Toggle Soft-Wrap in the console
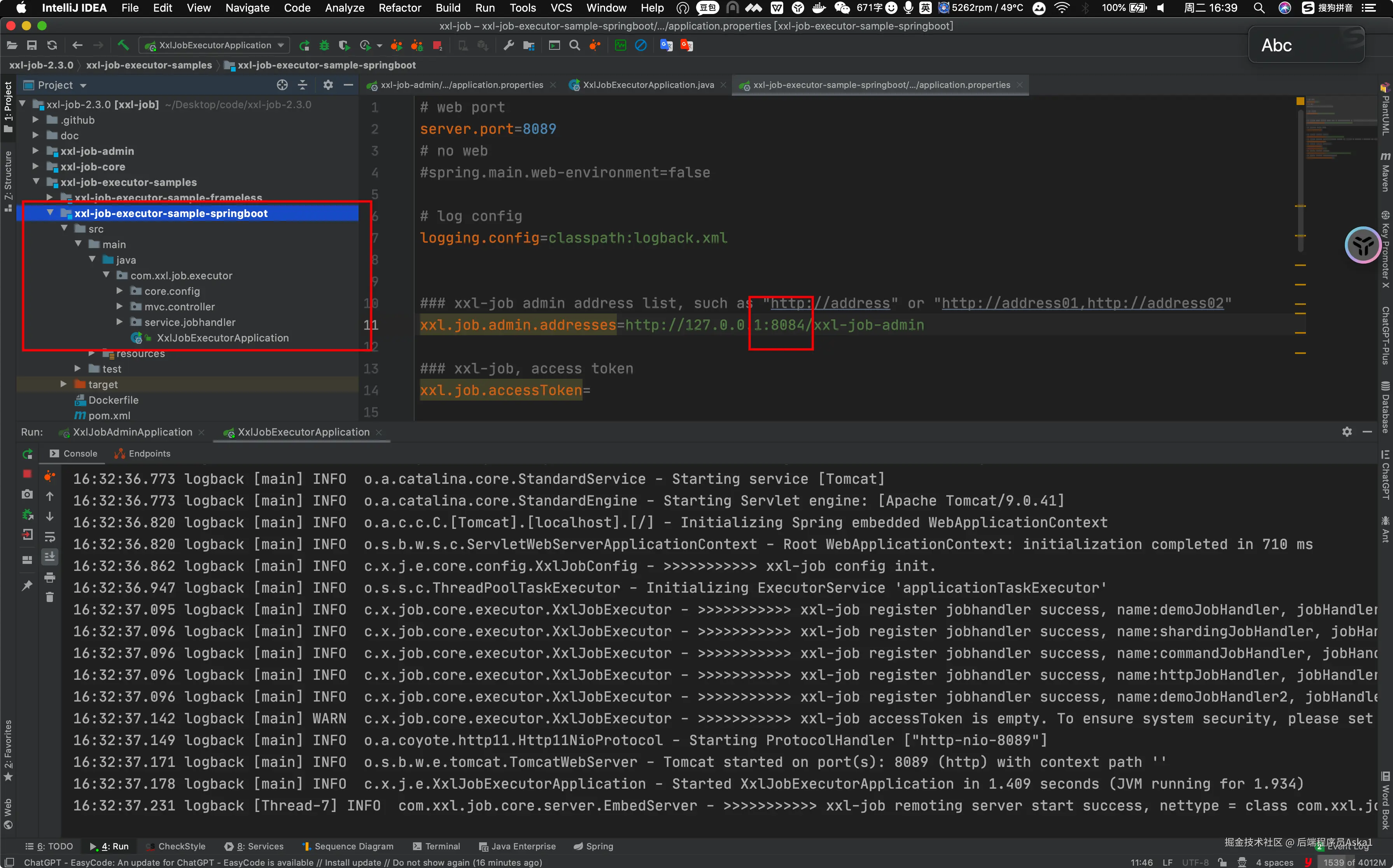Screen dimensions: 1393x868 50,537
